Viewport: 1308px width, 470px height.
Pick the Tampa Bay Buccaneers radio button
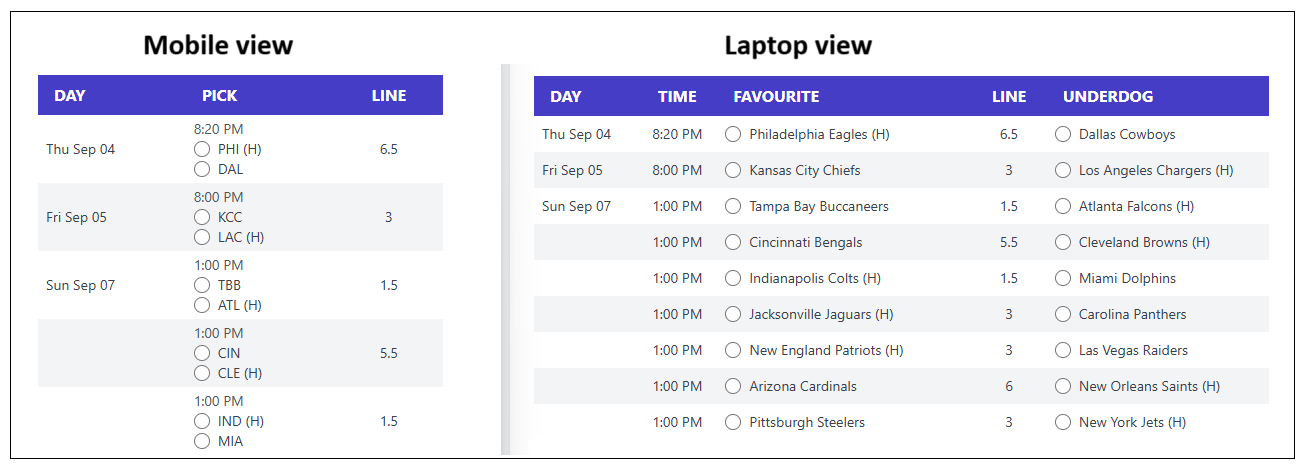click(734, 206)
